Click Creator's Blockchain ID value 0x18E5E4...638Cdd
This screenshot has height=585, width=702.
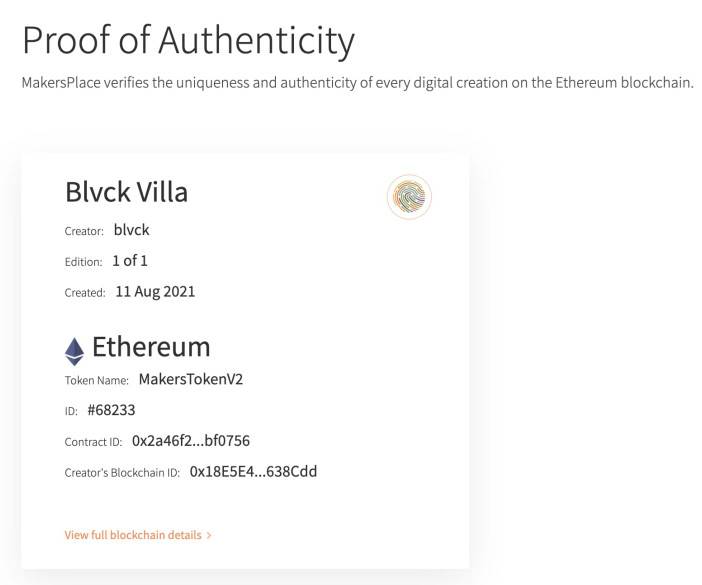[253, 471]
